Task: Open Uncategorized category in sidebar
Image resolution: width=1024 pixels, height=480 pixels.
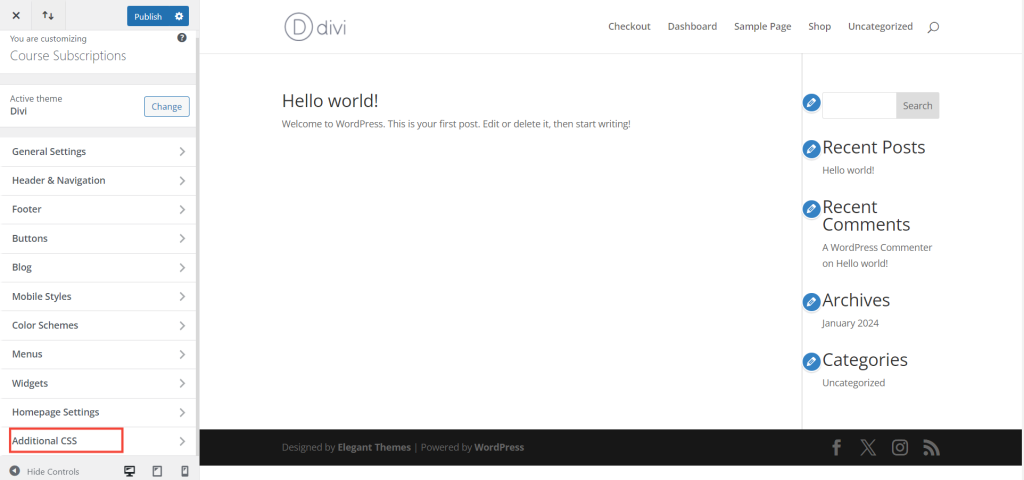Action: [x=854, y=383]
